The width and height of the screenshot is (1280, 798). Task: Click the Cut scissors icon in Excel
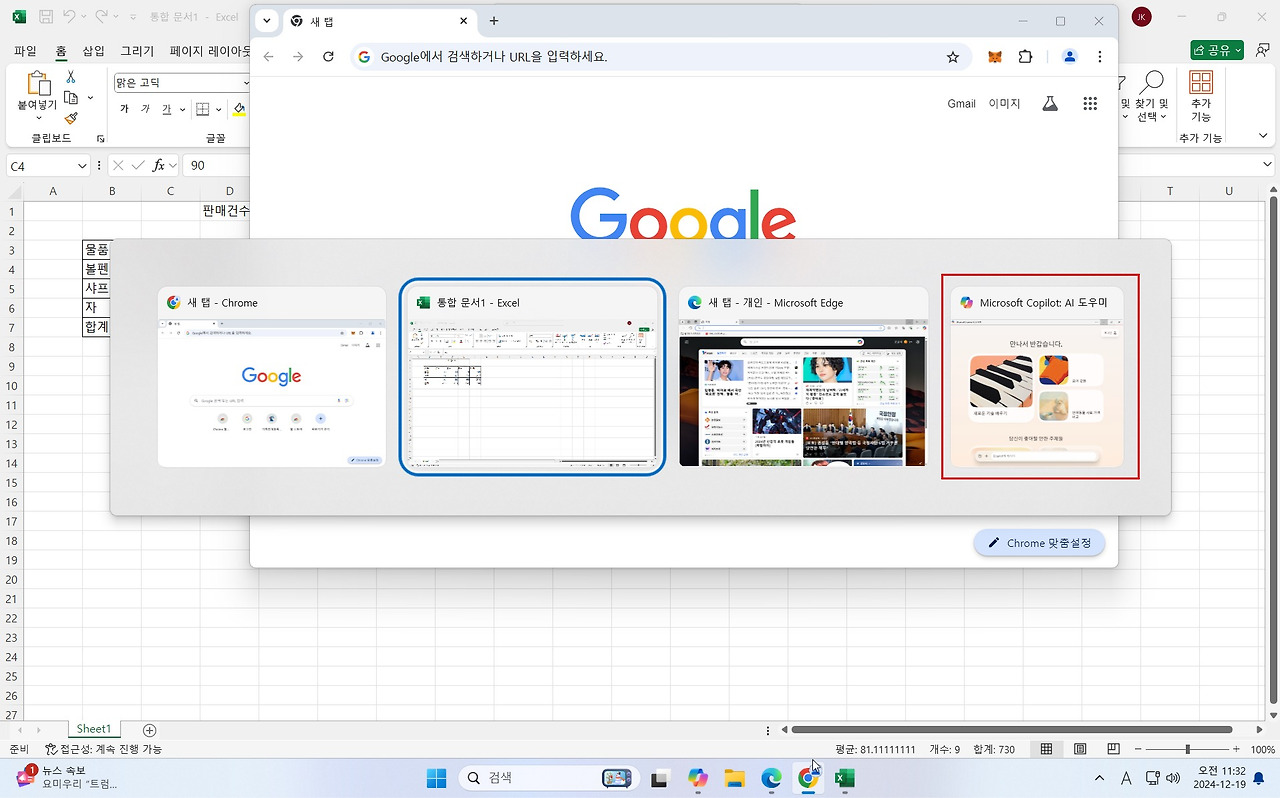click(x=71, y=77)
